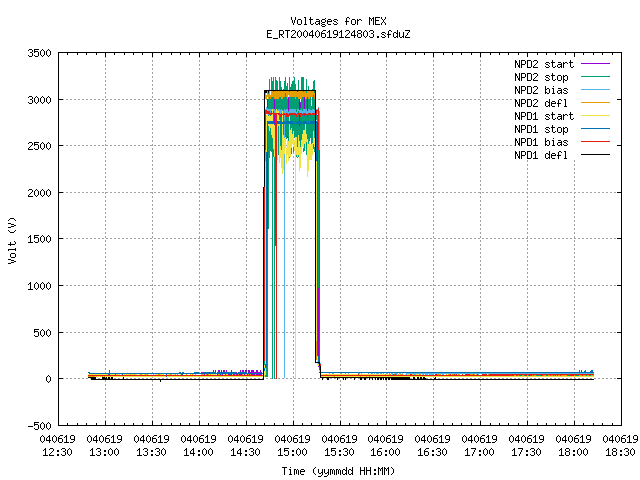640x480 pixels.
Task: Click the NPD1 stop legend label
Action: click(x=541, y=129)
